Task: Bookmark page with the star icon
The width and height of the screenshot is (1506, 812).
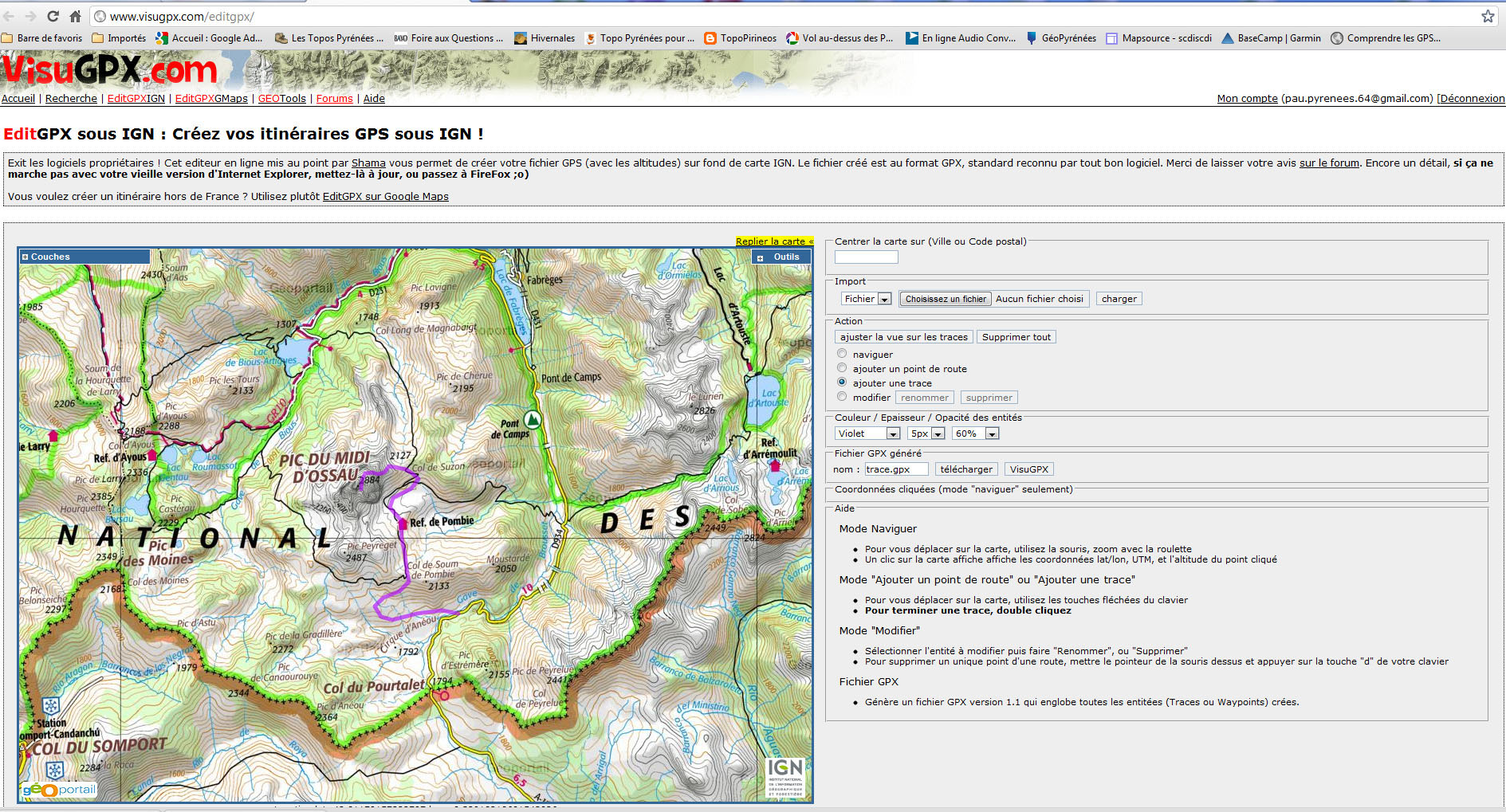Action: pos(1488,16)
